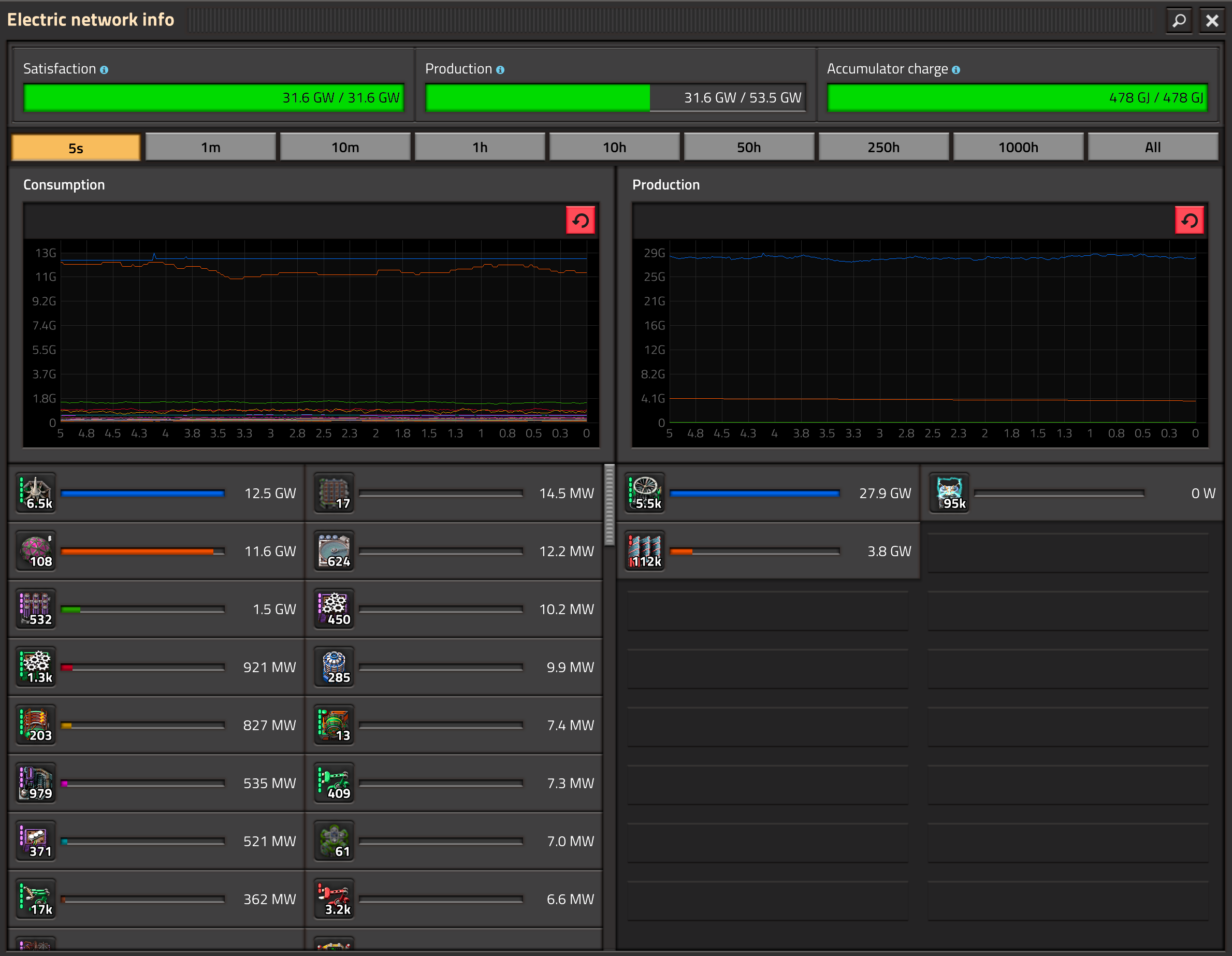Click the 112k solar panel icon at 3.8 GW
Screen dimensions: 1232x956
(x=645, y=551)
